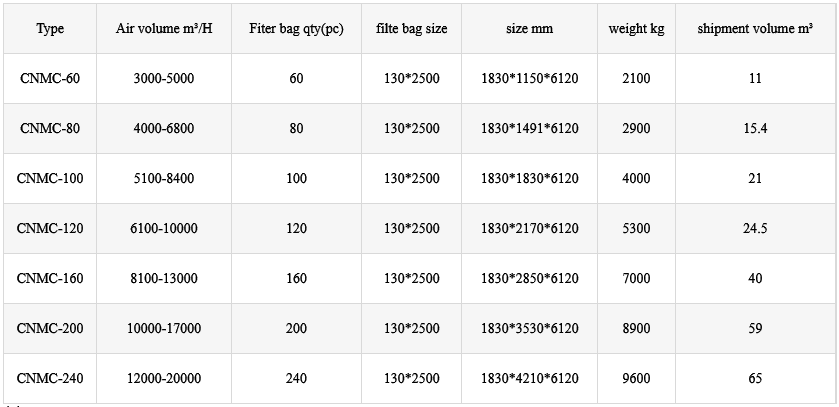Click the CNMC-100 type cell

click(50, 179)
